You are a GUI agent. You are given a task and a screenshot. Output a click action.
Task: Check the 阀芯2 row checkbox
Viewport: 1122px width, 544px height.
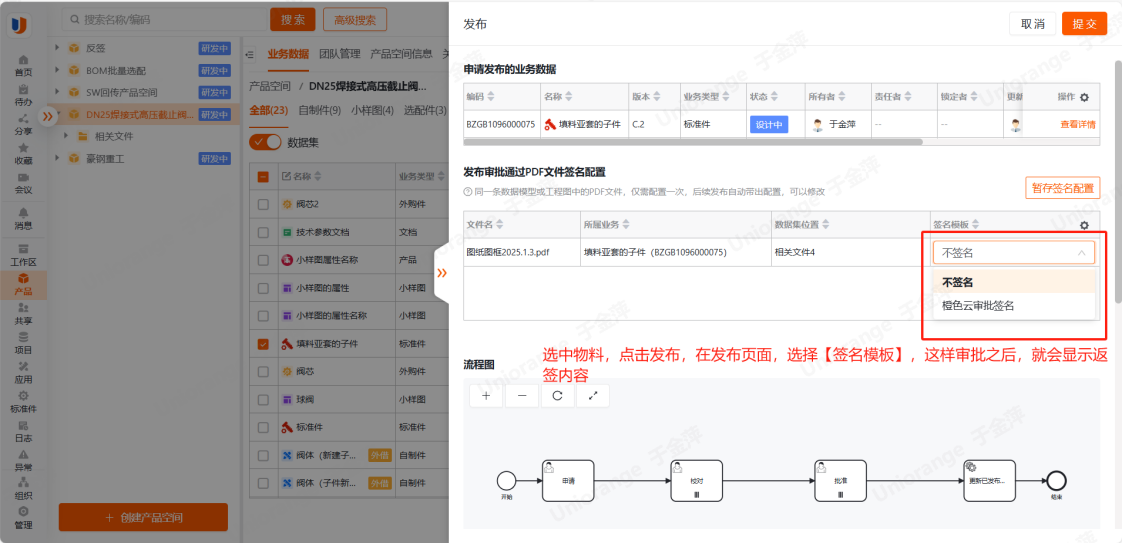click(x=263, y=204)
